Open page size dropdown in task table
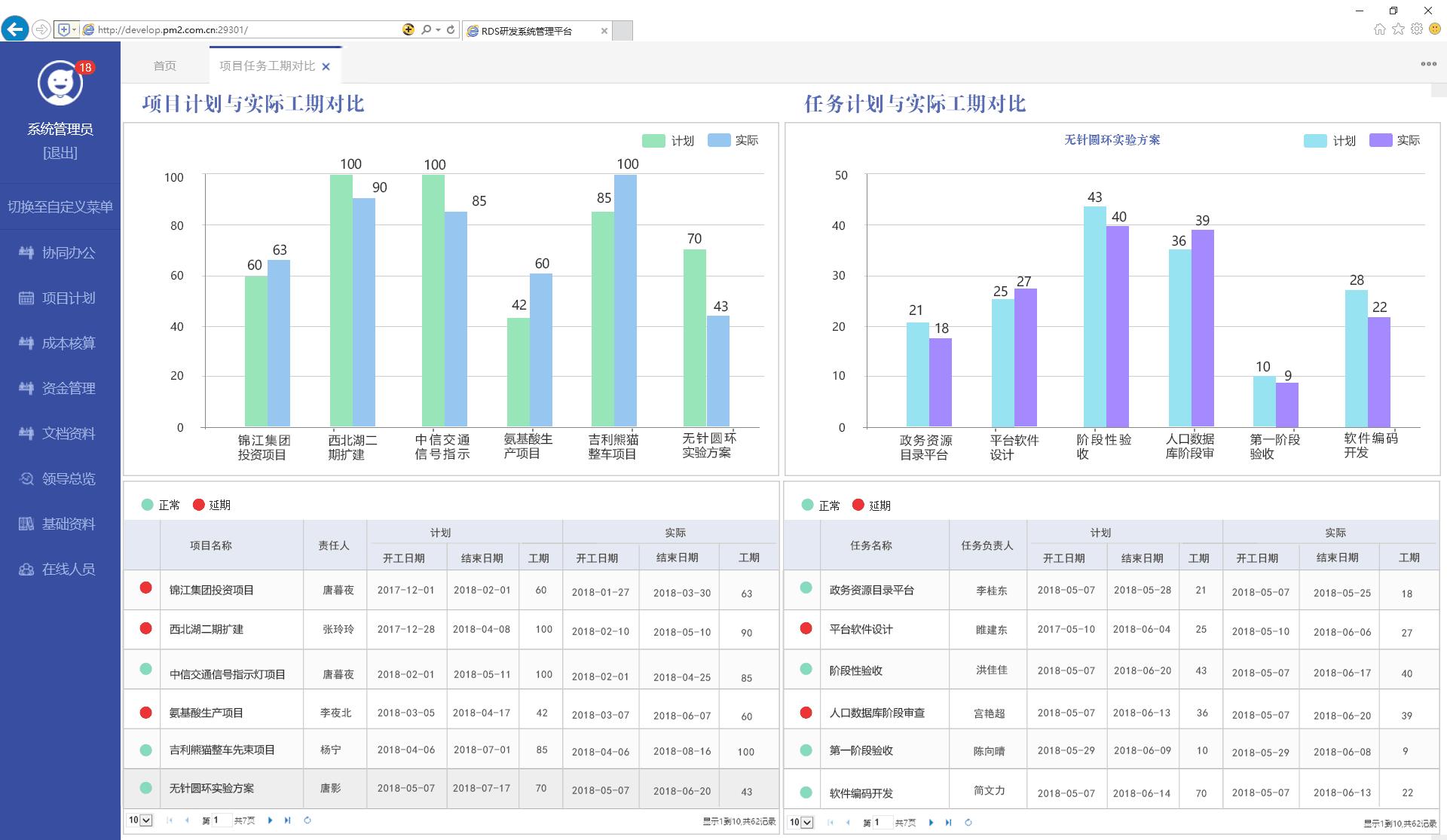1447x840 pixels. tap(801, 823)
